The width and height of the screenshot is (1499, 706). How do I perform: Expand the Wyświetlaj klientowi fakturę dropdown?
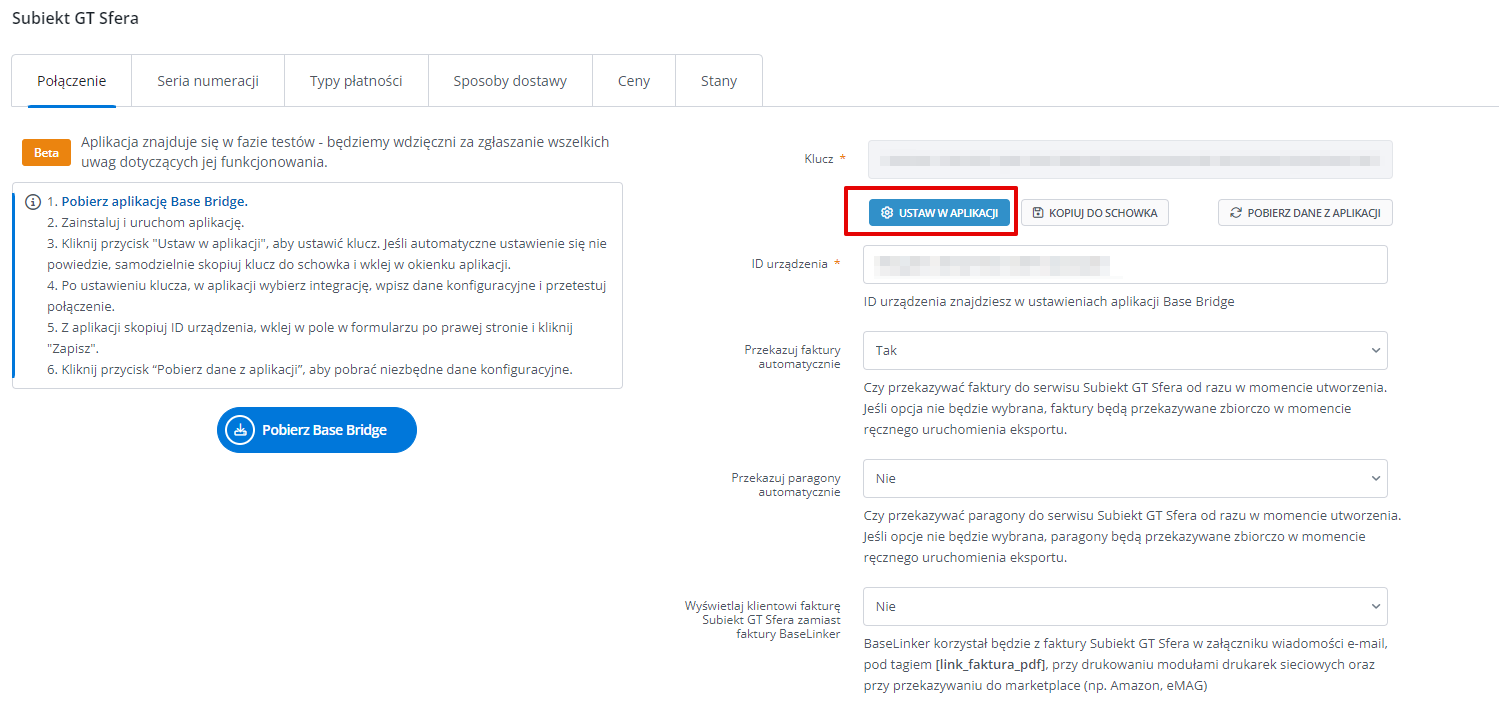point(1125,606)
